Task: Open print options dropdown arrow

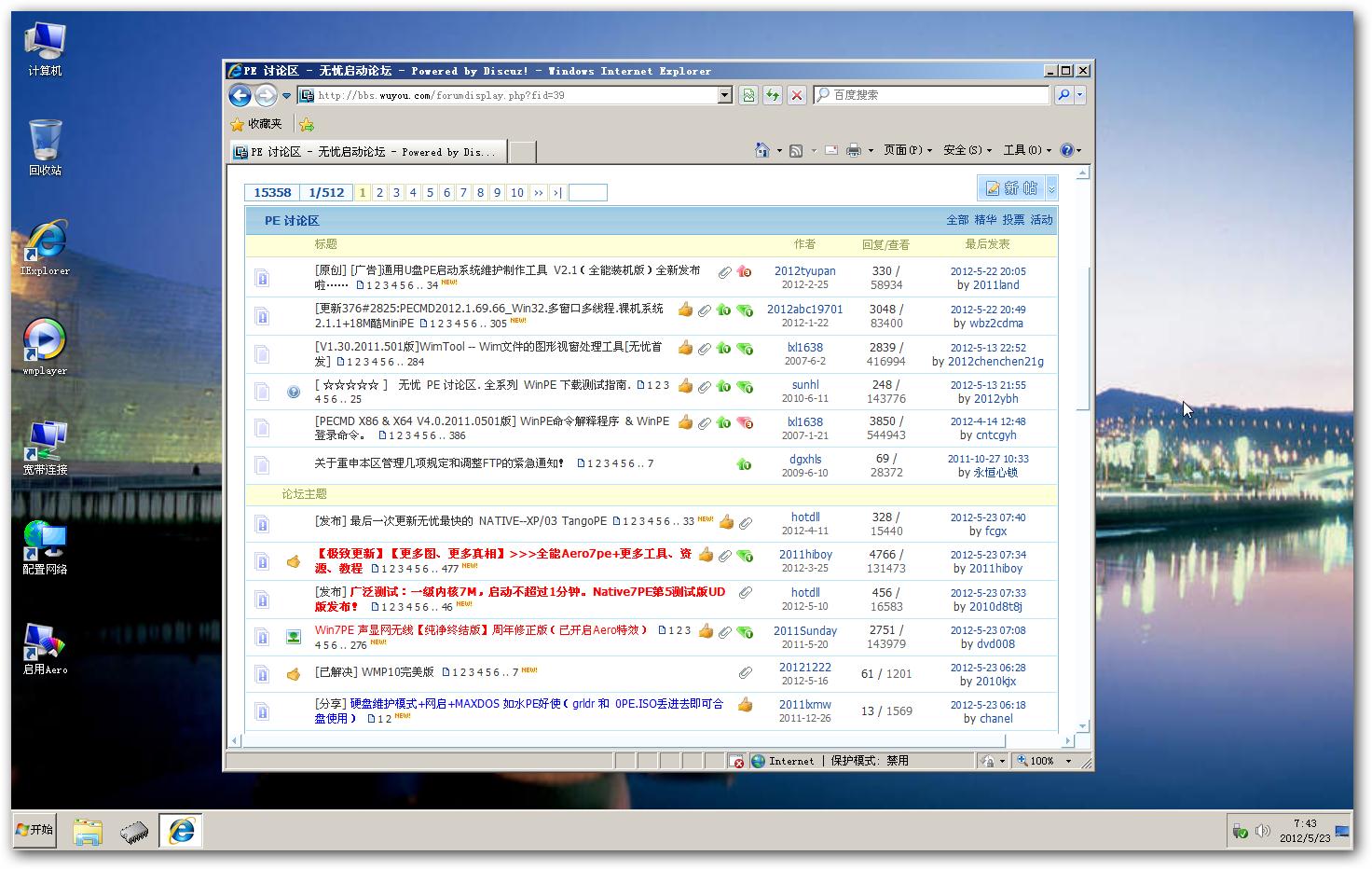Action: 871,150
